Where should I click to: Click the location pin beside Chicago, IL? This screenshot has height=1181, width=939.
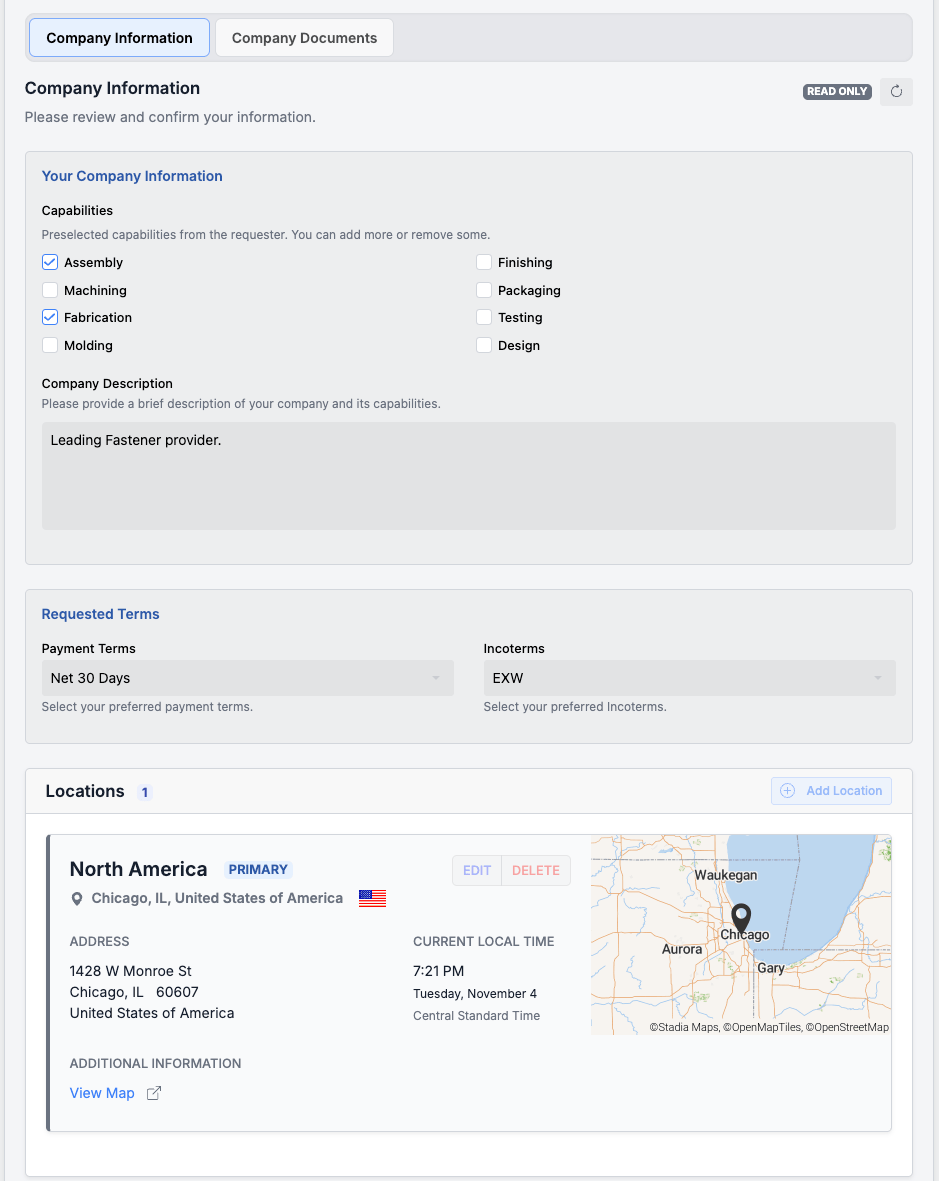[x=77, y=898]
